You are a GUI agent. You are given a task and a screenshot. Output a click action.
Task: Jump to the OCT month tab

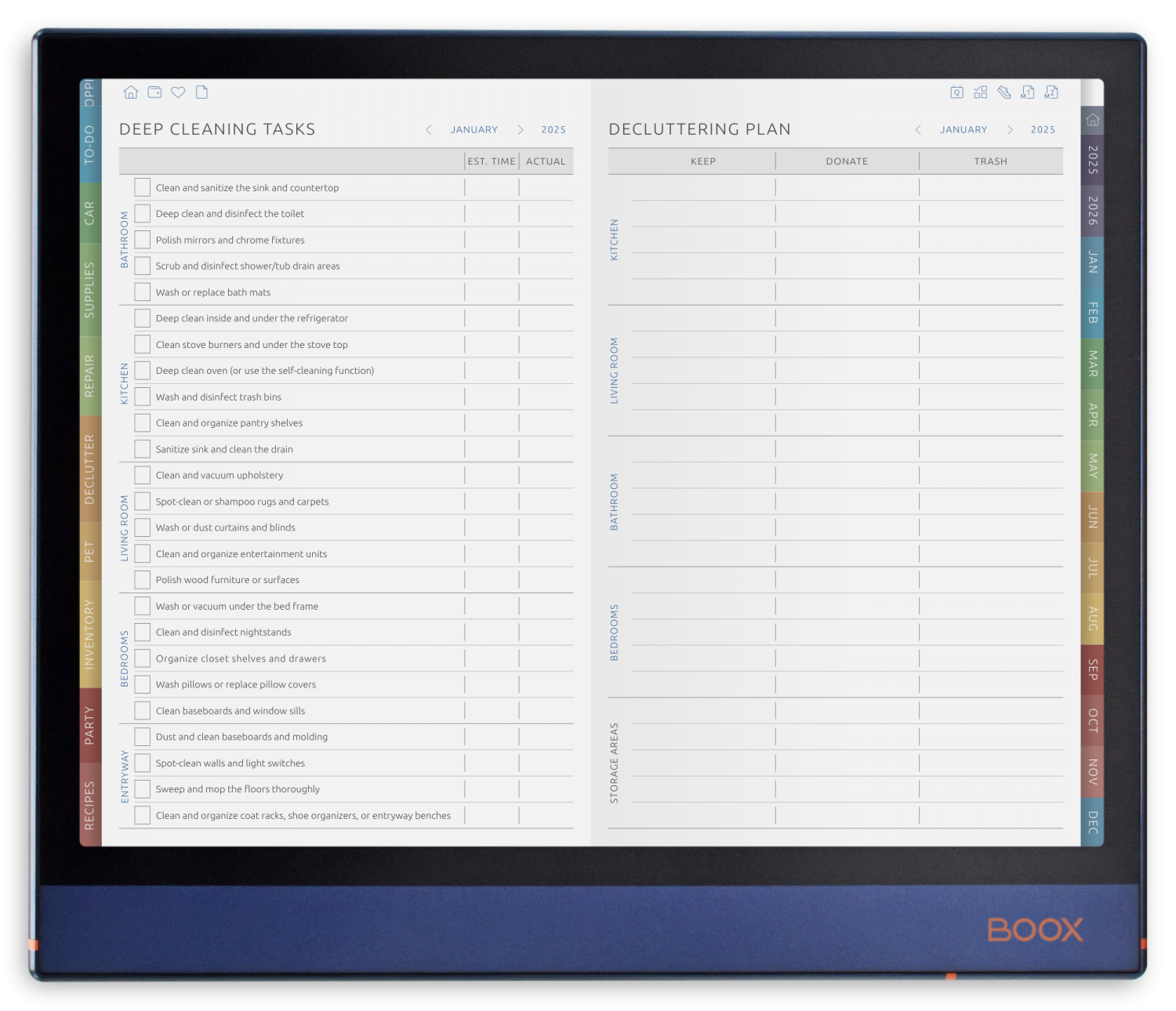point(1092,721)
